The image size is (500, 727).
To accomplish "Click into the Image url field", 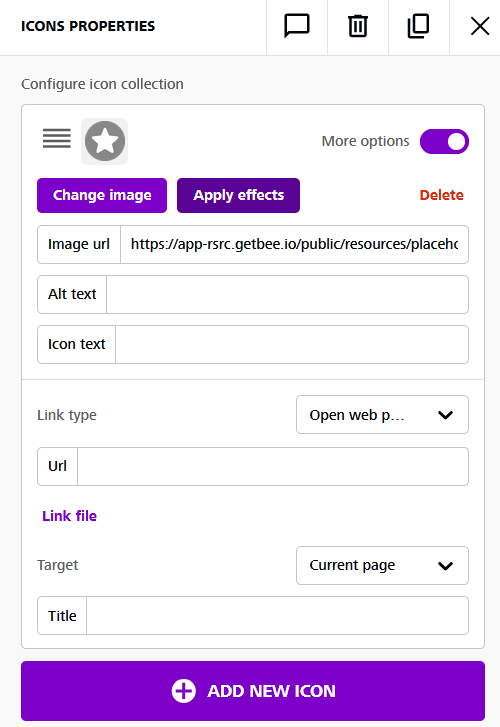I will pos(294,244).
